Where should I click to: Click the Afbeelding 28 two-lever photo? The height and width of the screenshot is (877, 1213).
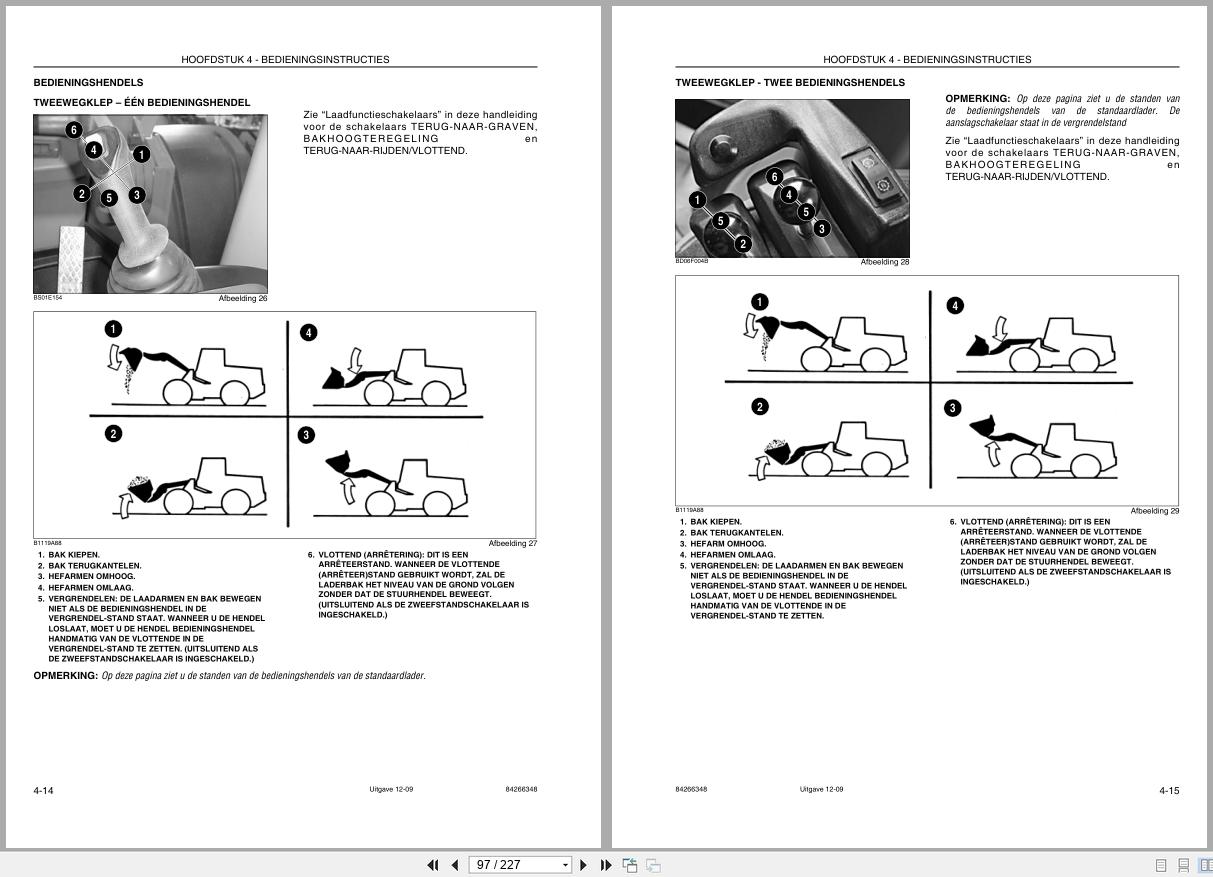[x=792, y=178]
